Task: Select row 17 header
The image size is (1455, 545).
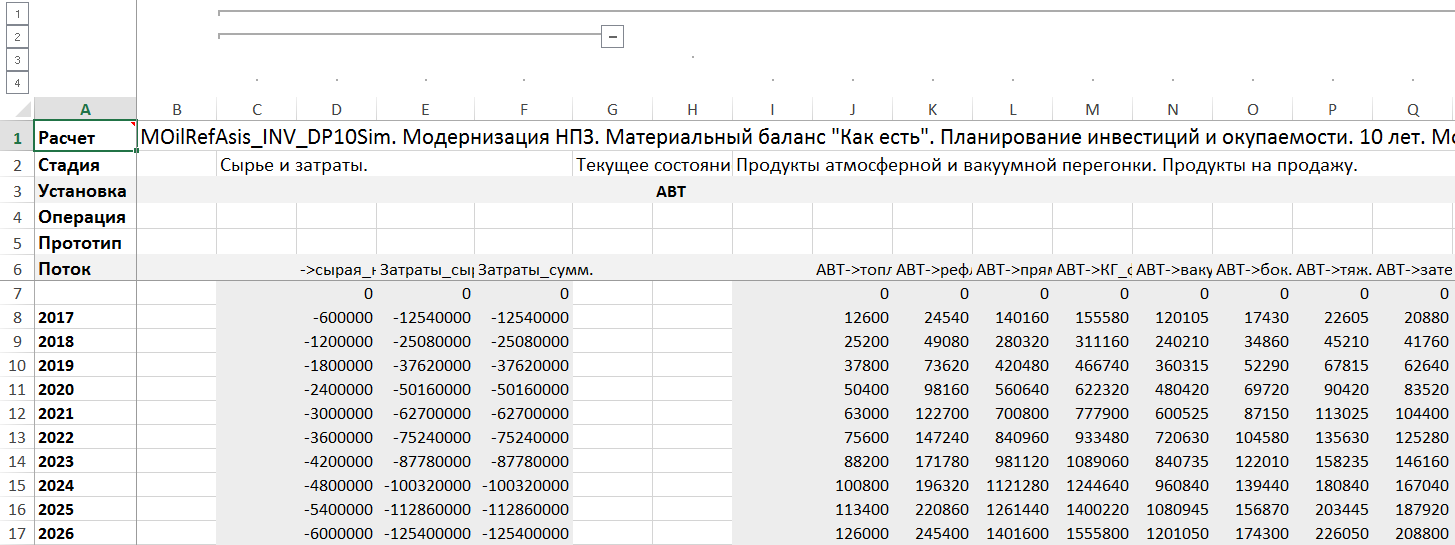Action: click(x=17, y=534)
